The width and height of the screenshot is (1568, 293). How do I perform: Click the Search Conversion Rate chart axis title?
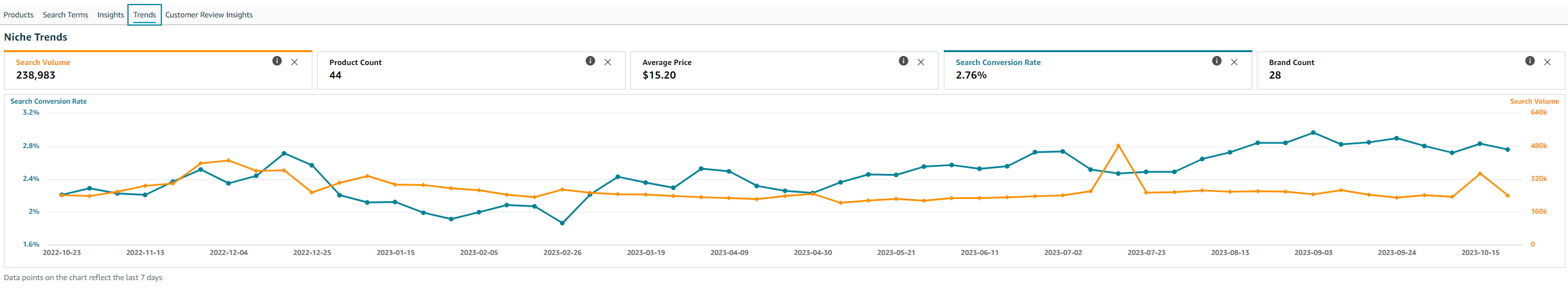tap(48, 102)
